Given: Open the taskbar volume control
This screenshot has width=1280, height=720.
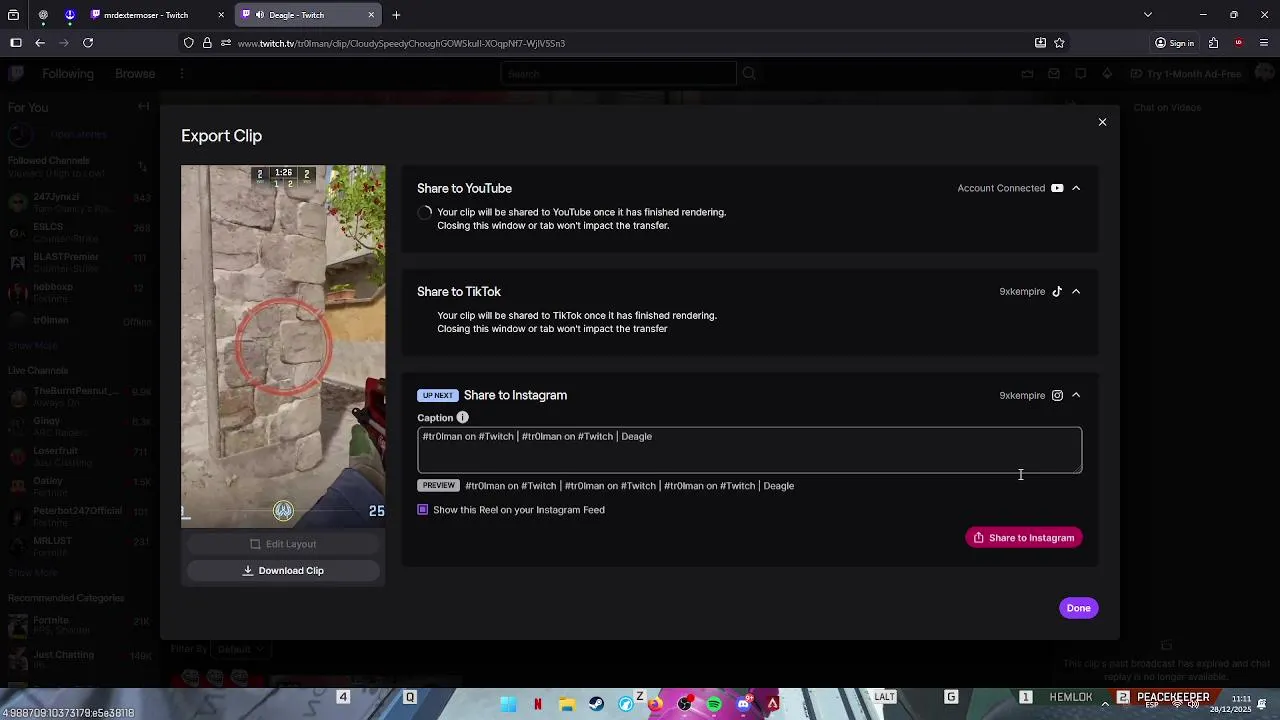Looking at the screenshot, I should tap(1194, 704).
